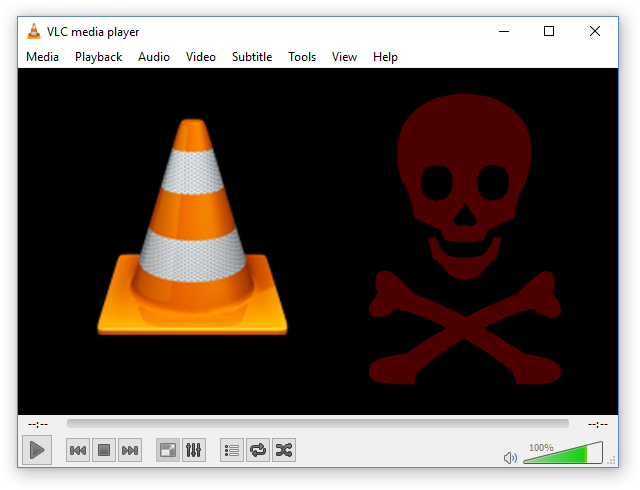Toggle the remaining time label on right
The image size is (640, 490).
coord(598,425)
